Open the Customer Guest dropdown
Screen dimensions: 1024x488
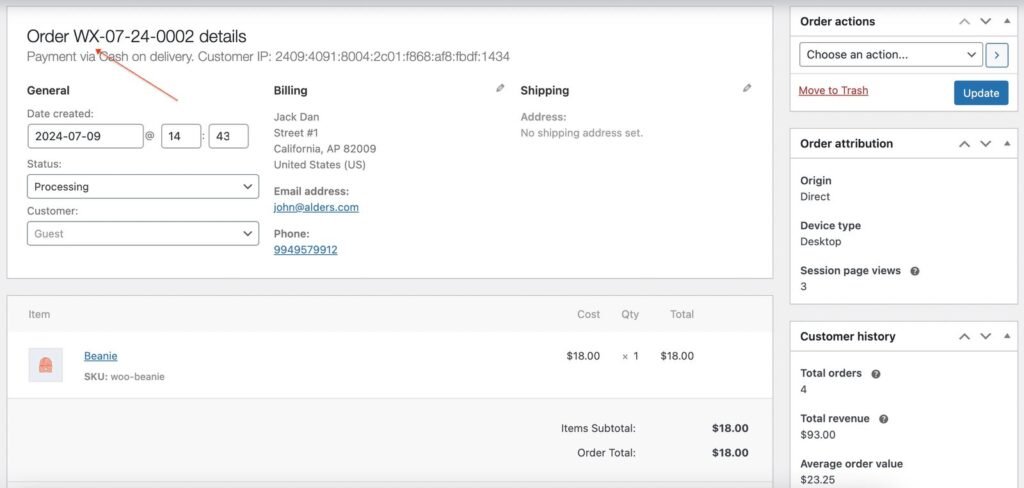[x=142, y=234]
